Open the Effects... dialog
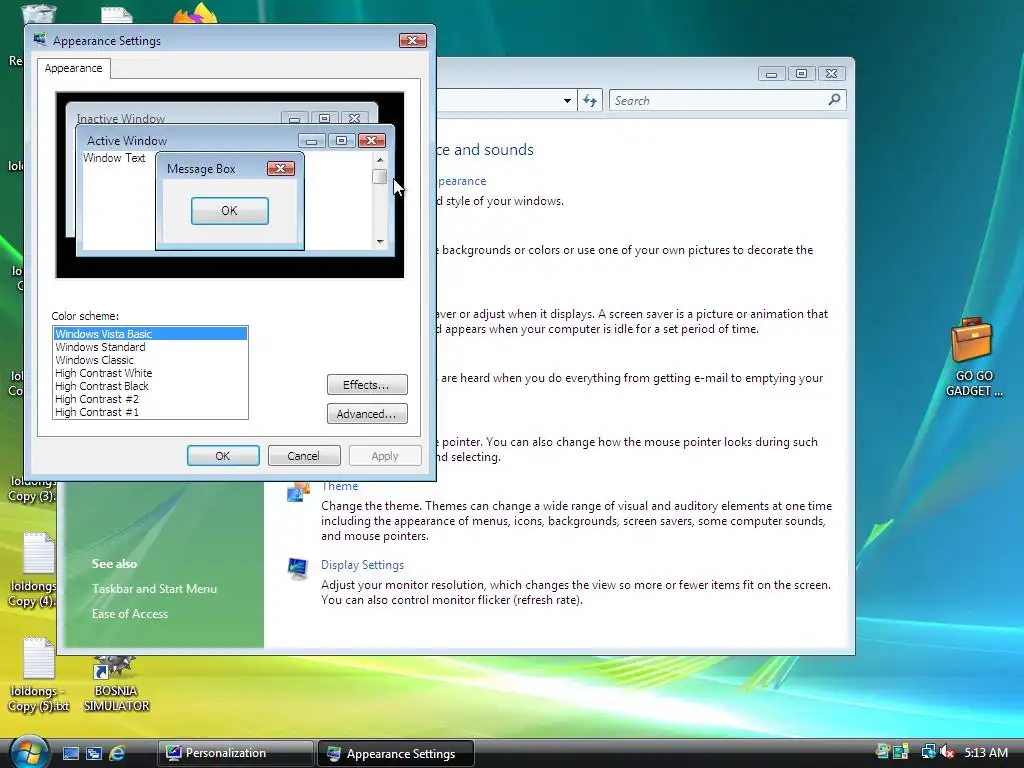The width and height of the screenshot is (1024, 768). [x=367, y=385]
